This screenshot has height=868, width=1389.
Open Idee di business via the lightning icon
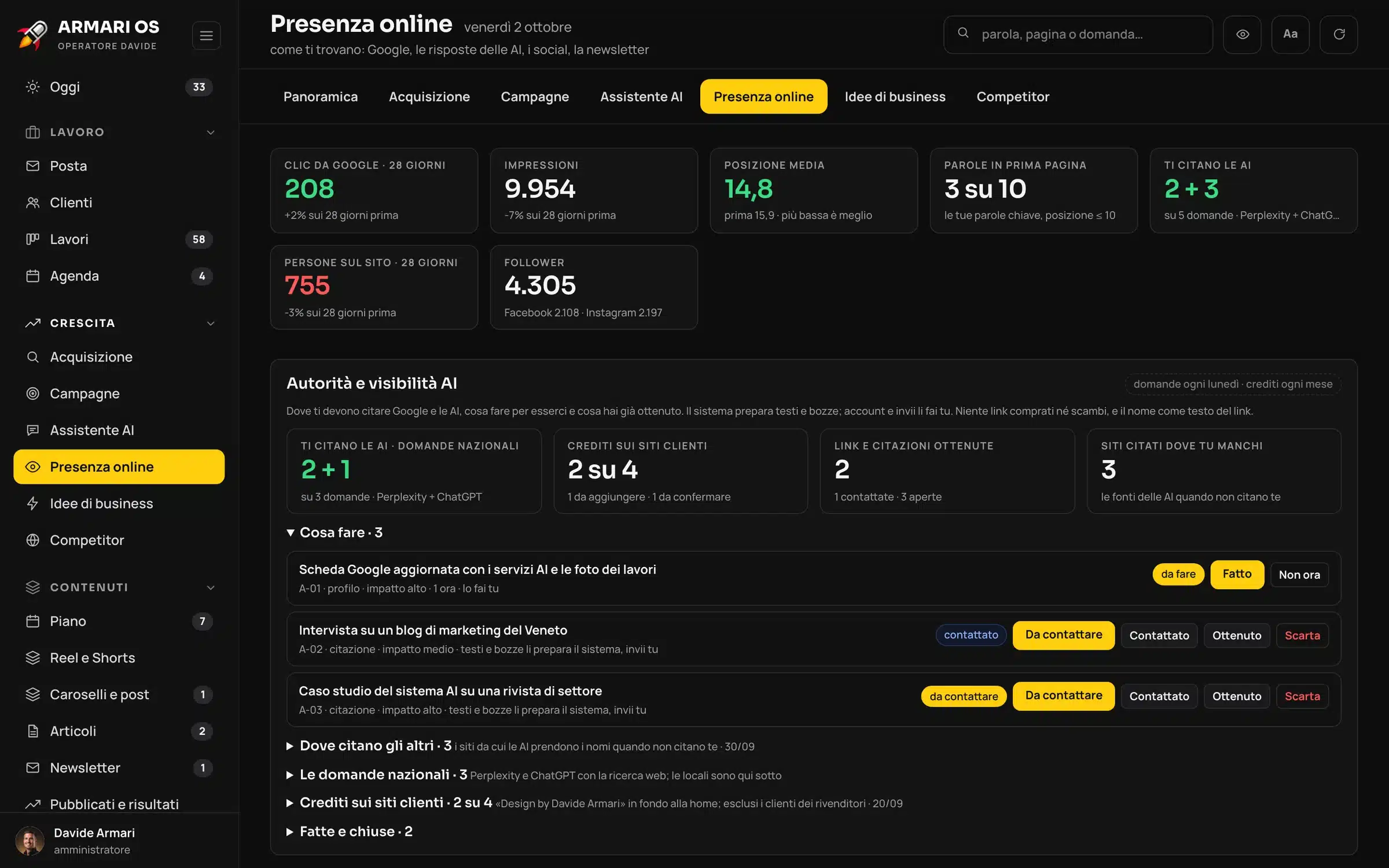click(33, 503)
